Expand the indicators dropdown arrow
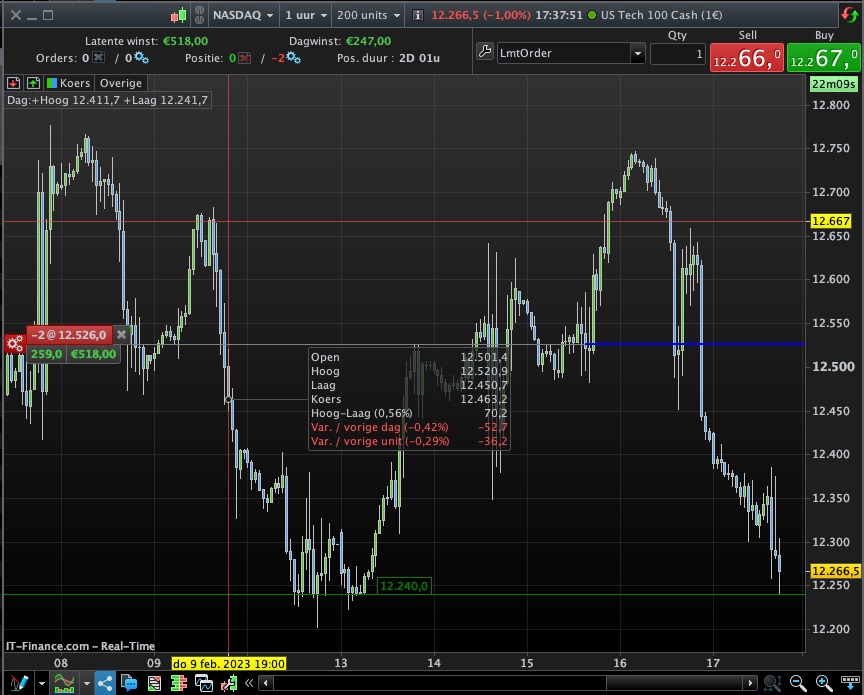The height and width of the screenshot is (695, 864). (87, 684)
